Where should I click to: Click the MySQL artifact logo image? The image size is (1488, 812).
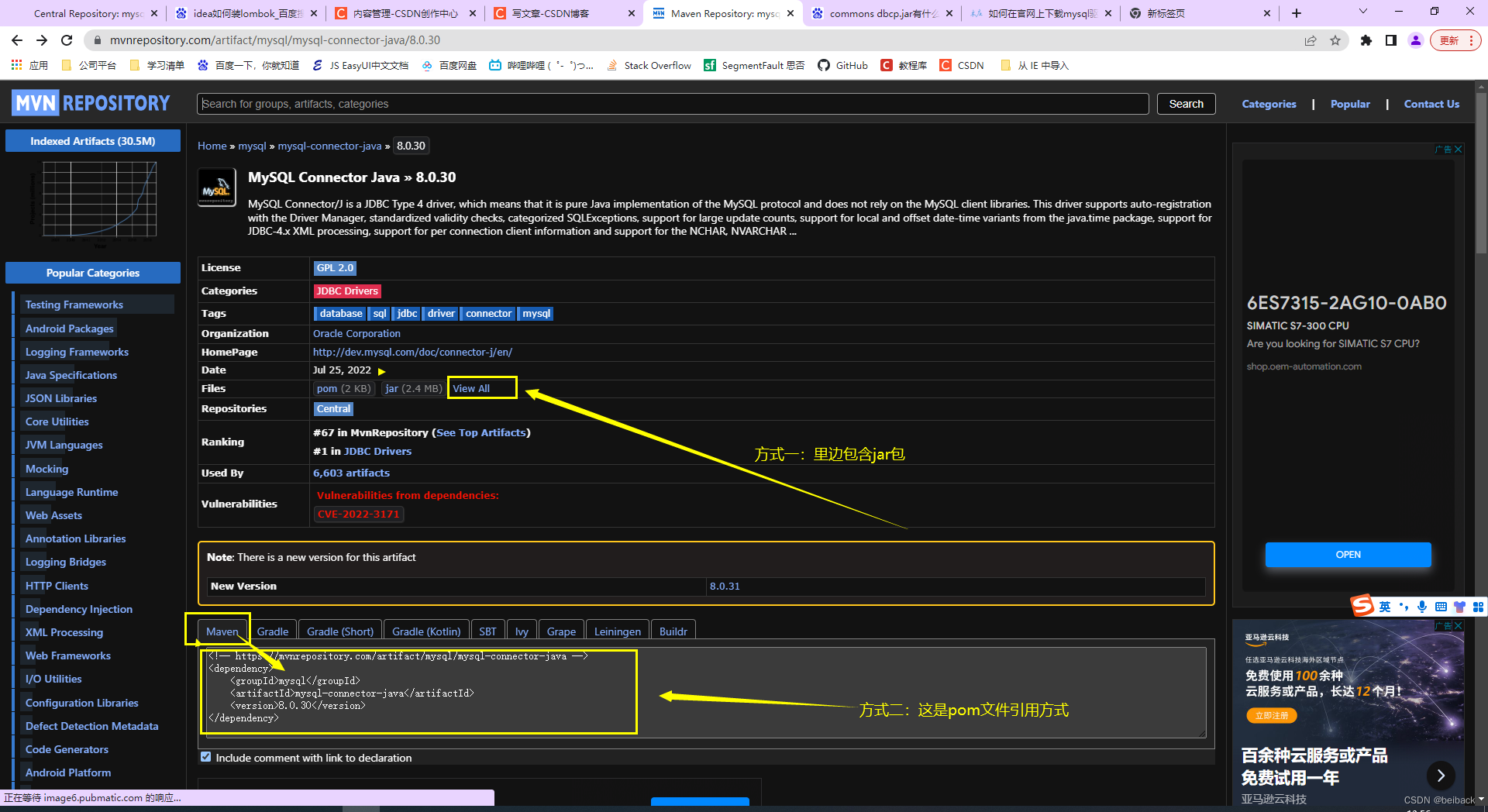point(217,188)
